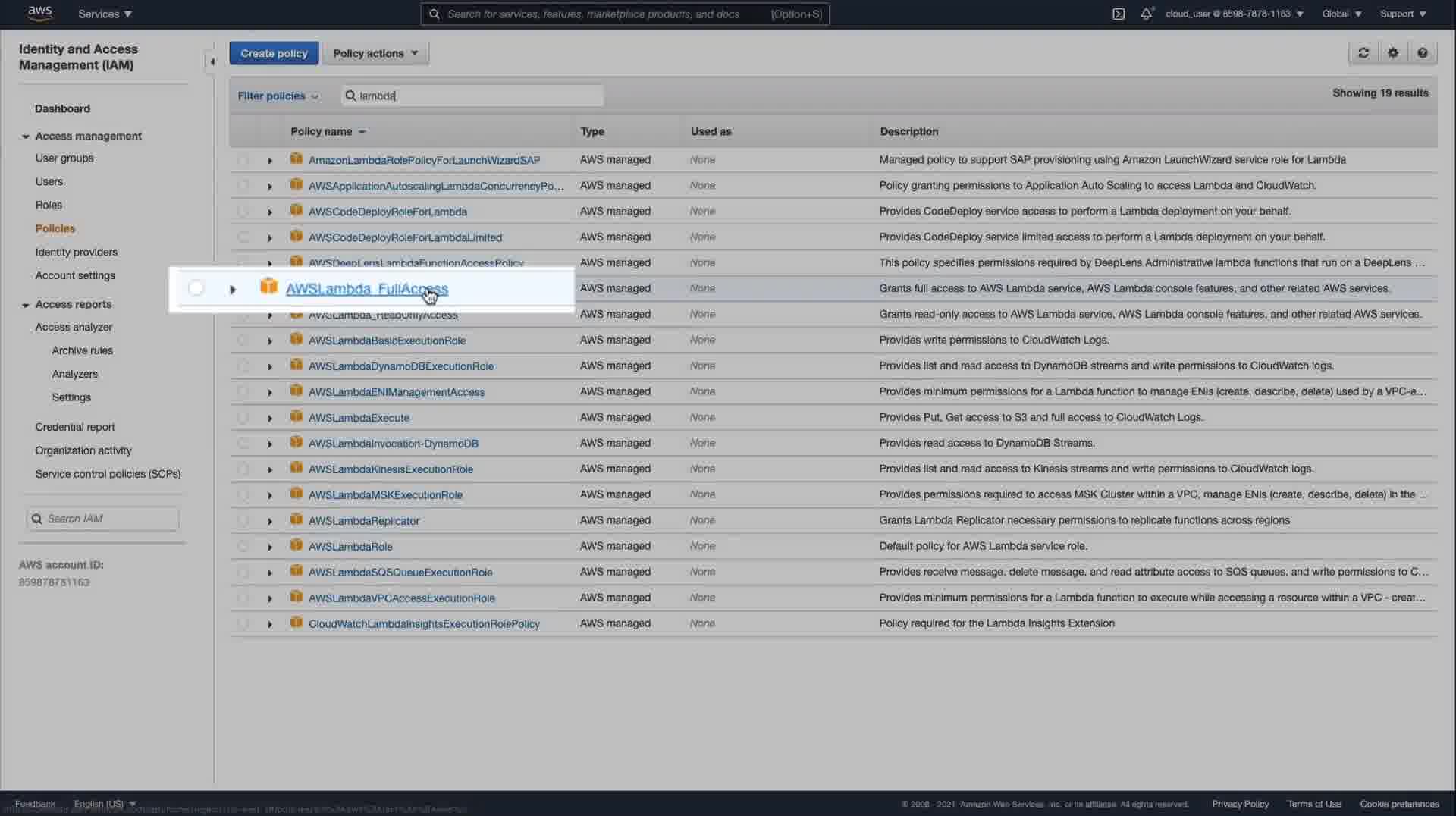Open the AWSLambdaSQSQueueExecutionRole policy link
This screenshot has height=816, width=1456.
point(400,572)
